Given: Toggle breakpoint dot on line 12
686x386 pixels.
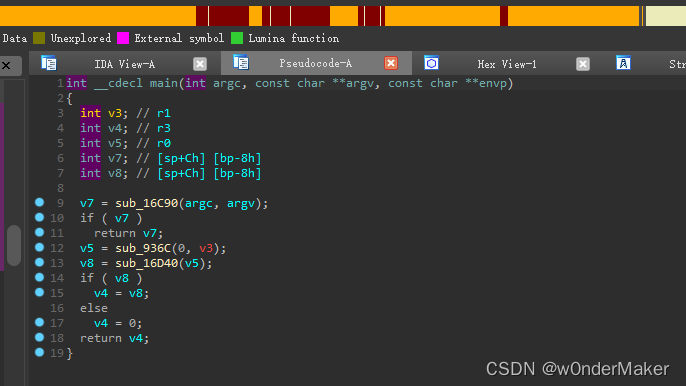Looking at the screenshot, I should [39, 247].
